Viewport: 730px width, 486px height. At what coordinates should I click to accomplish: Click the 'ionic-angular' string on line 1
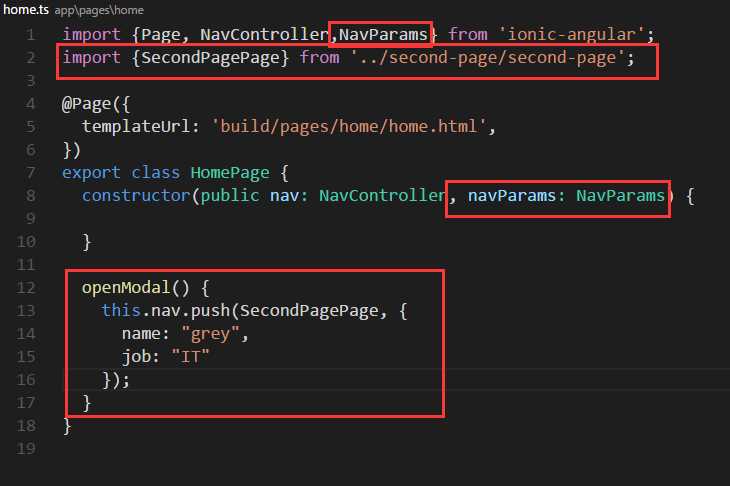[x=571, y=34]
